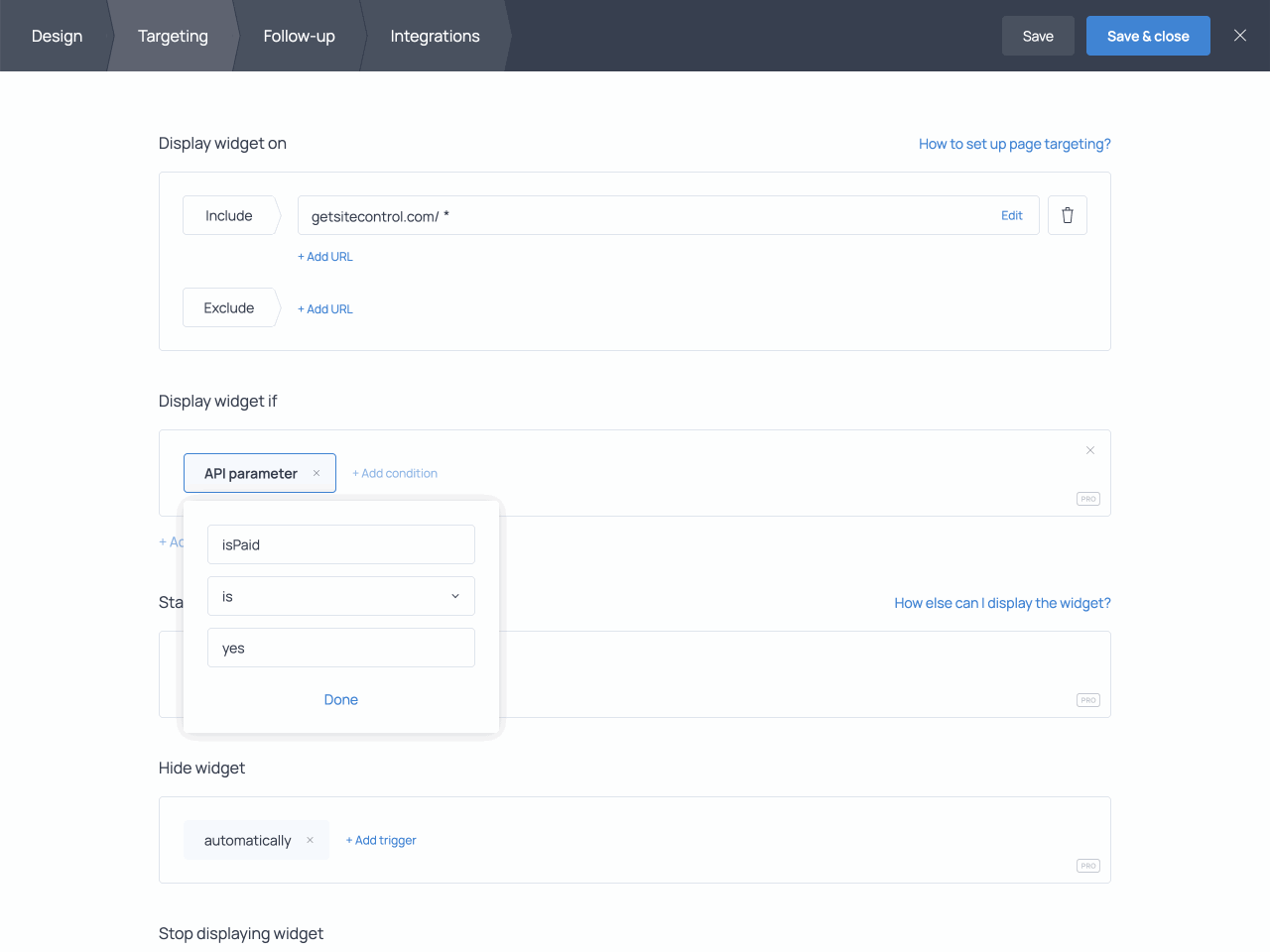Open the Exclude URL rule selector

(x=226, y=307)
